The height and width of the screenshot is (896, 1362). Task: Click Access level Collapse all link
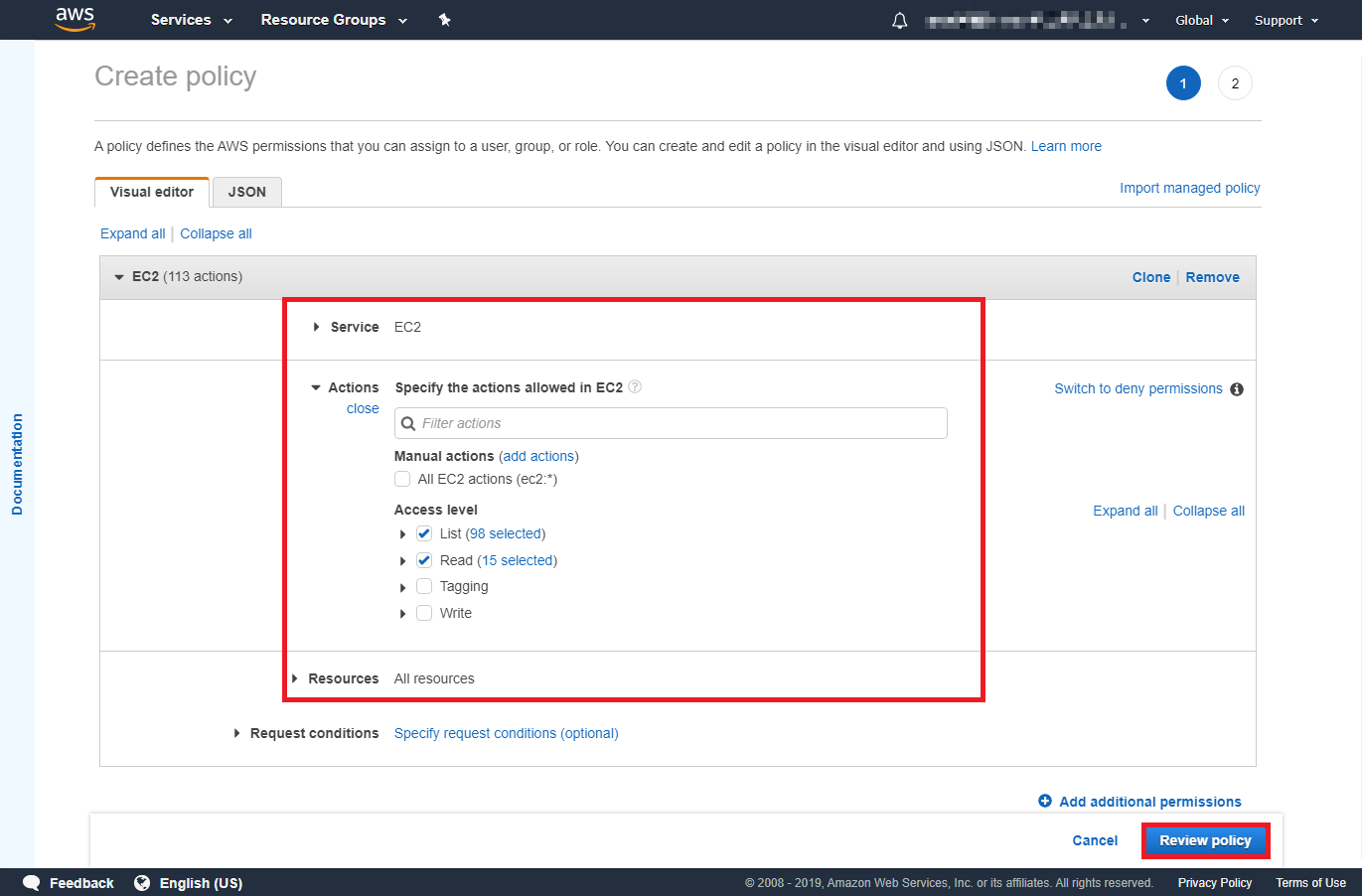point(1209,511)
